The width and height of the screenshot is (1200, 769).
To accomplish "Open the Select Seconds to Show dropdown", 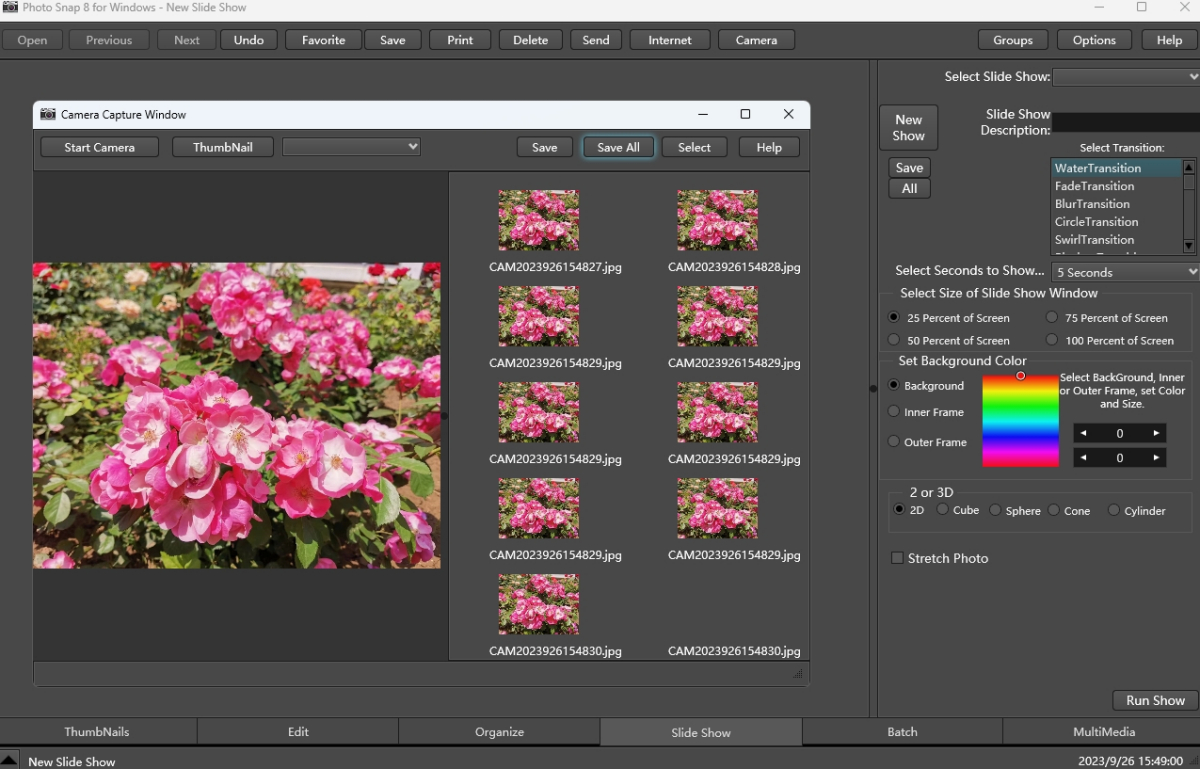I will click(x=1126, y=272).
